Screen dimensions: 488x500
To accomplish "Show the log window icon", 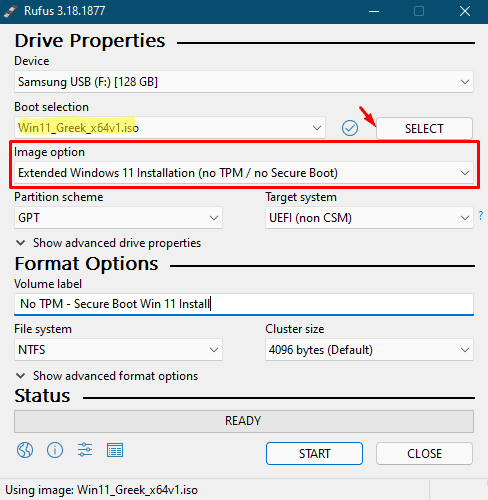I will (115, 450).
